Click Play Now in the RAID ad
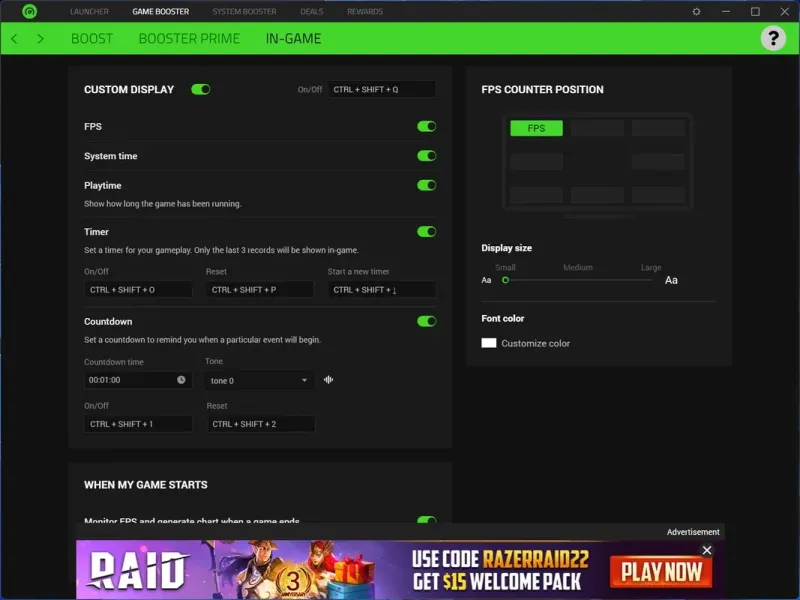The width and height of the screenshot is (800, 600). (x=661, y=572)
